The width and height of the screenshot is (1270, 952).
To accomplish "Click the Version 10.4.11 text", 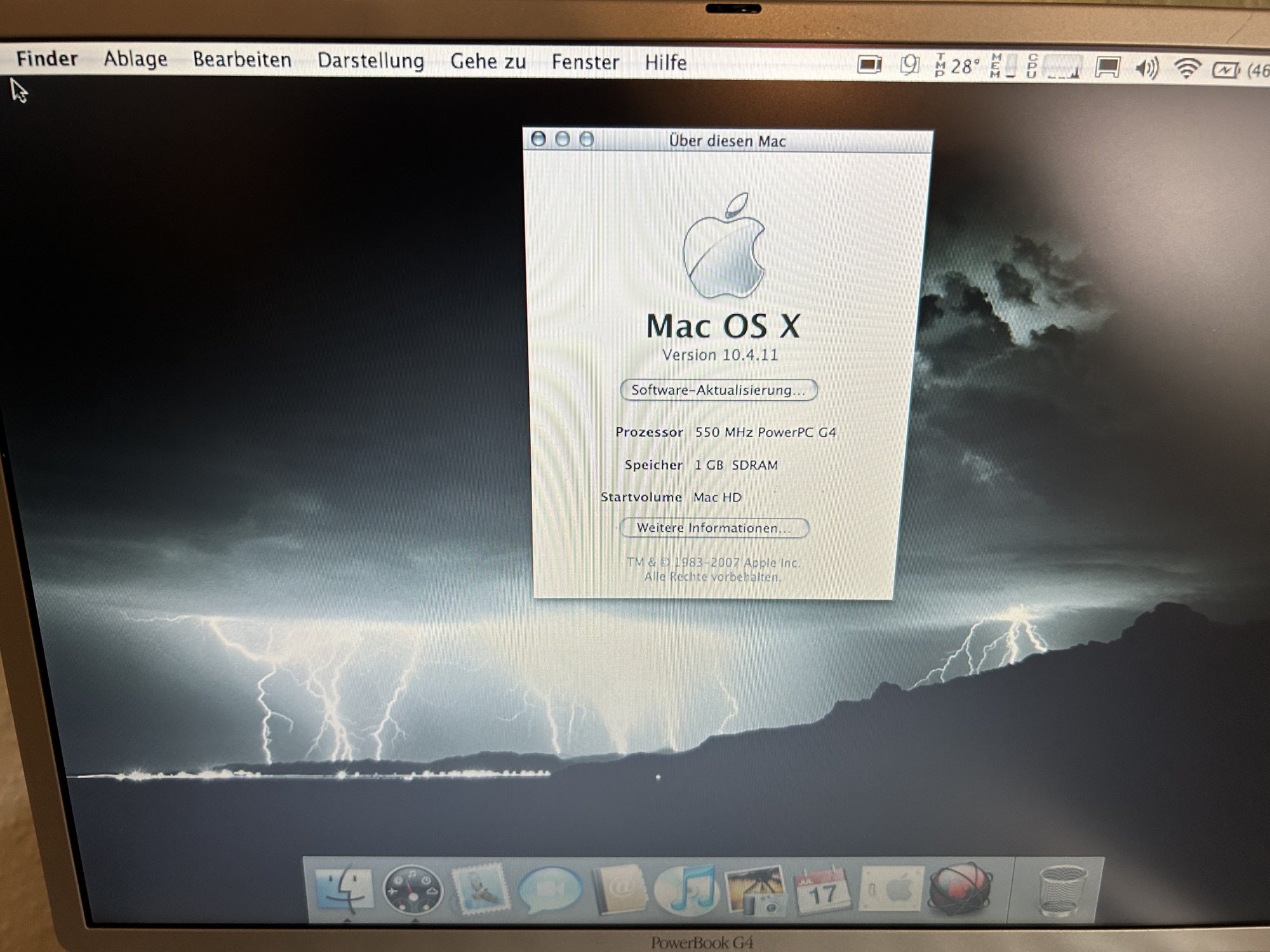I will pyautogui.click(x=720, y=355).
